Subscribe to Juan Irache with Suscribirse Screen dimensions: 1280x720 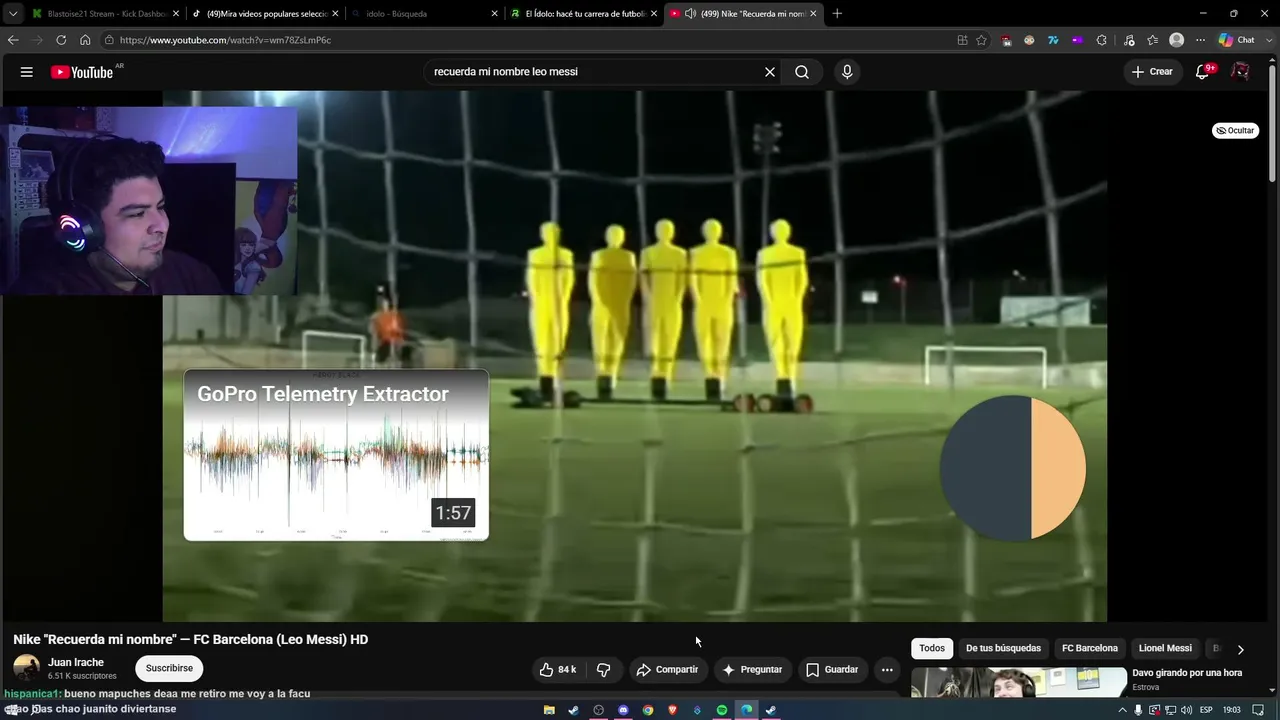tap(169, 668)
